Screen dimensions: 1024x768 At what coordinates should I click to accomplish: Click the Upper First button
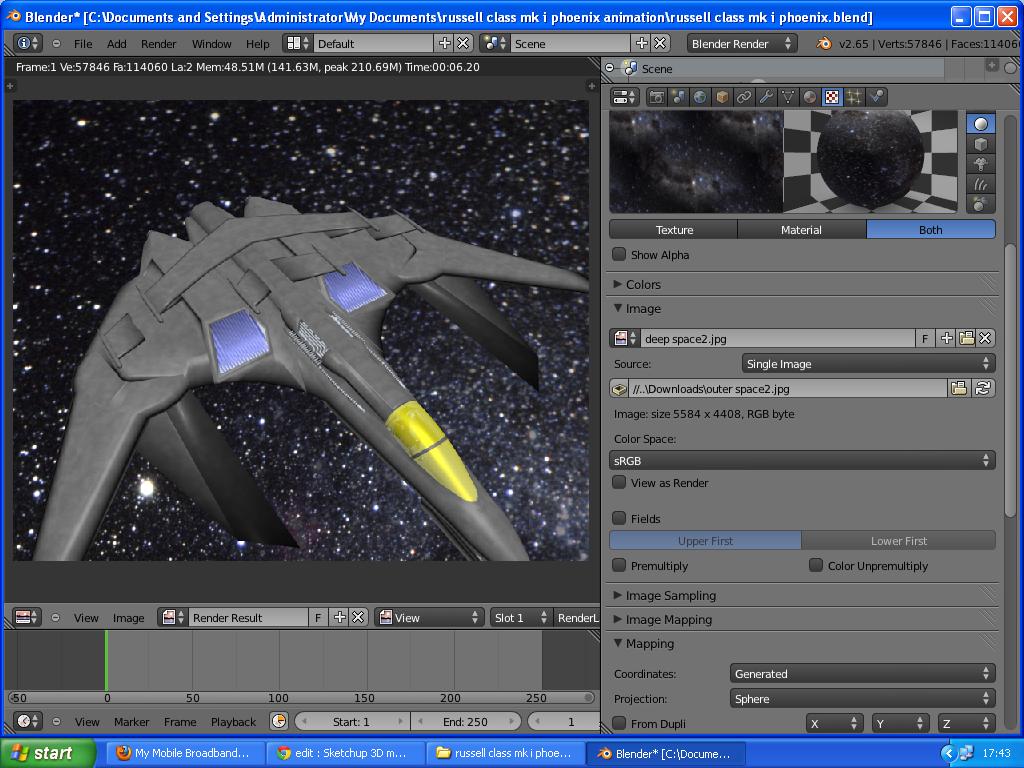click(704, 540)
